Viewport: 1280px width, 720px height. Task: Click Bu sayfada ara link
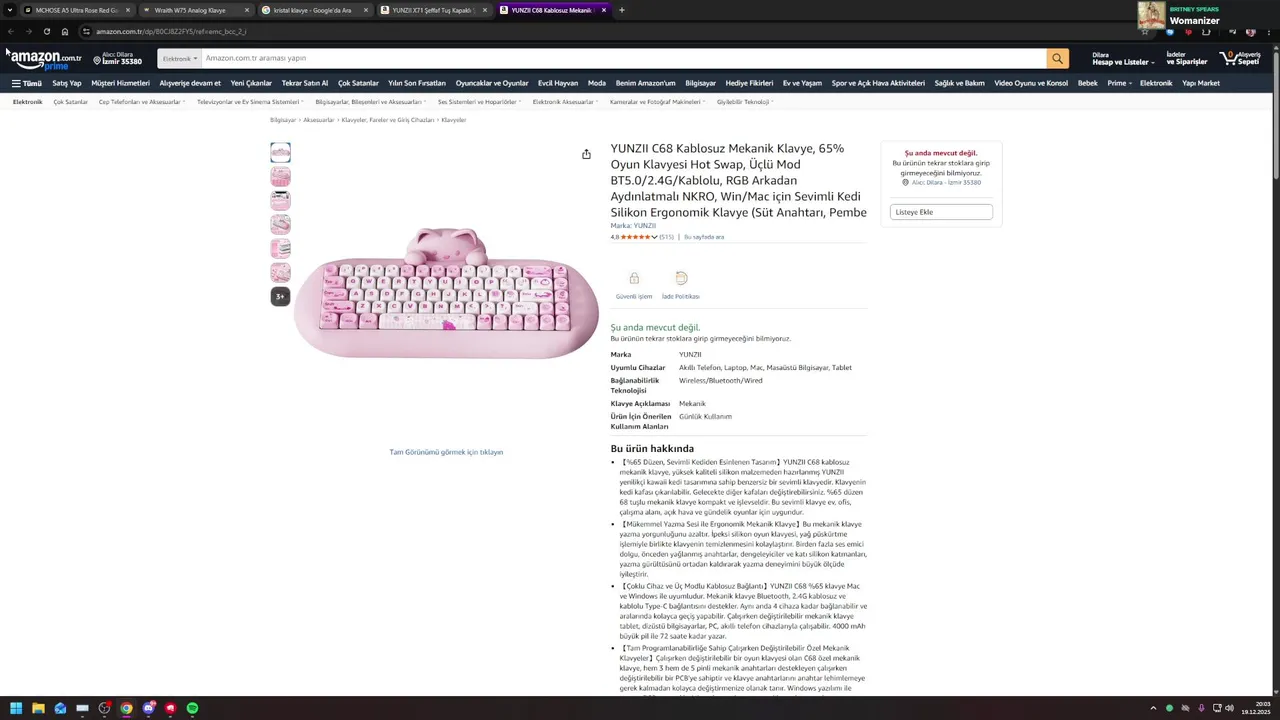(x=704, y=237)
